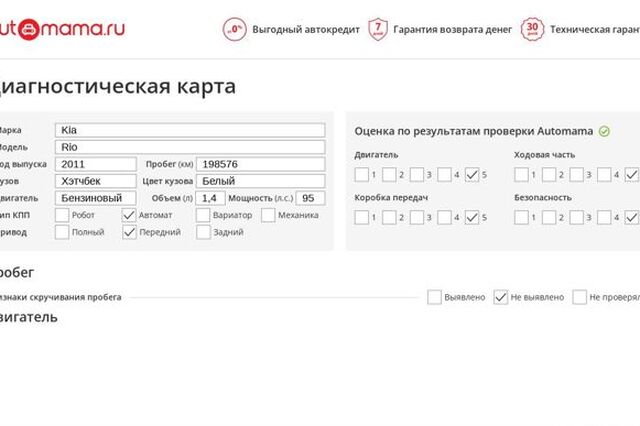Screen dimensions: 640x426
Task: Set engine rating Двигатель to 3
Action: (417, 175)
